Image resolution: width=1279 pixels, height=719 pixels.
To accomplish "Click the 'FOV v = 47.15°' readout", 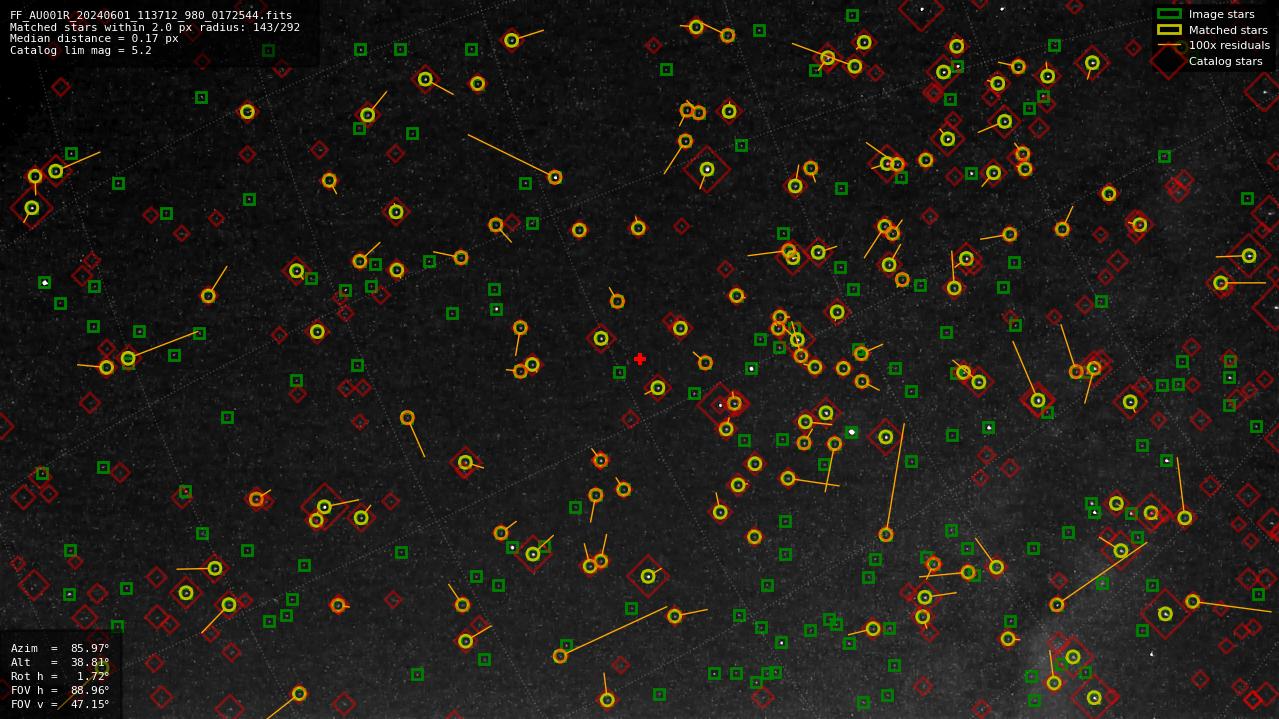I will point(60,704).
